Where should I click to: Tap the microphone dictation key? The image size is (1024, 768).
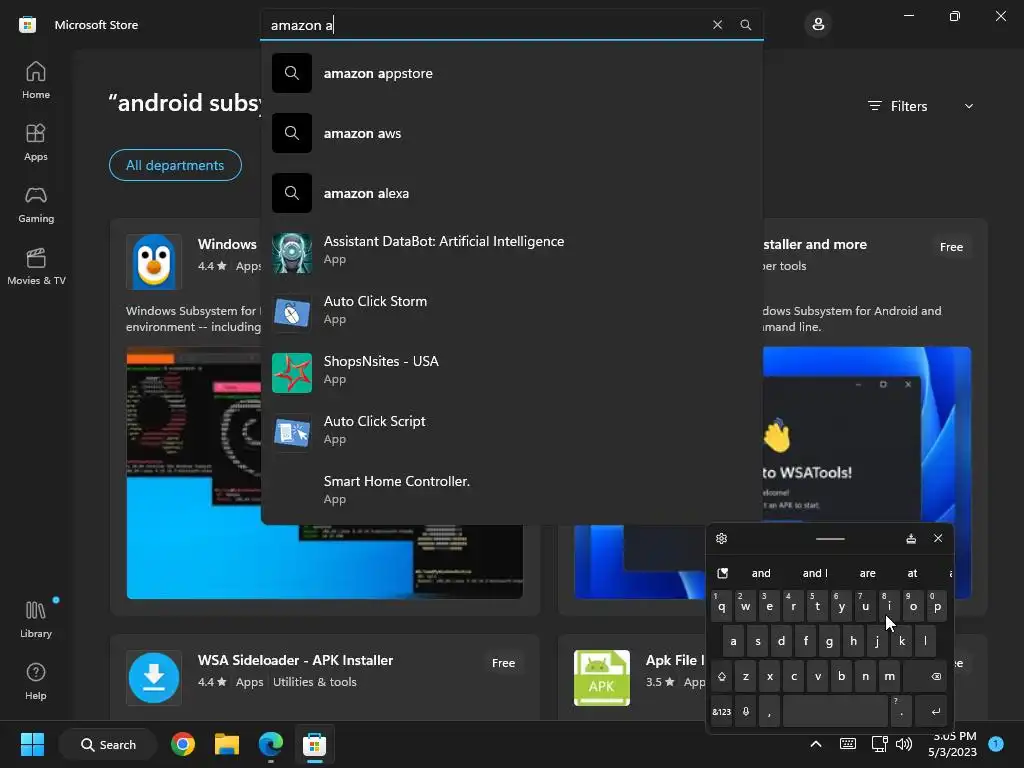[745, 711]
